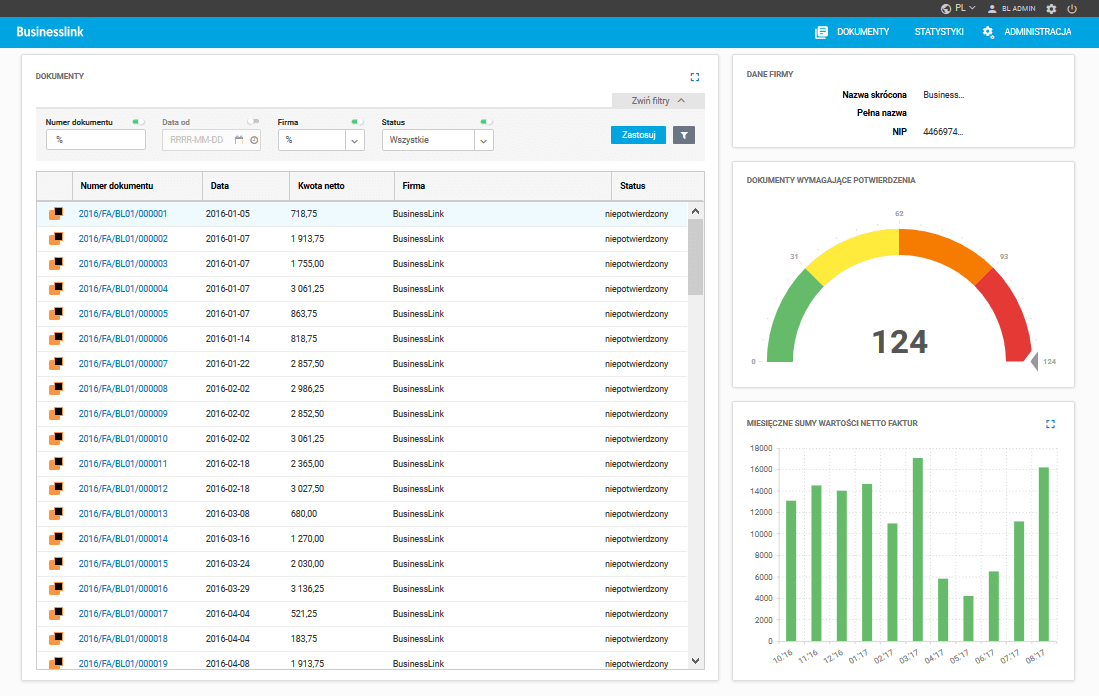Expand Dokumenty panel to fullscreen
The image size is (1099, 696).
(x=695, y=77)
